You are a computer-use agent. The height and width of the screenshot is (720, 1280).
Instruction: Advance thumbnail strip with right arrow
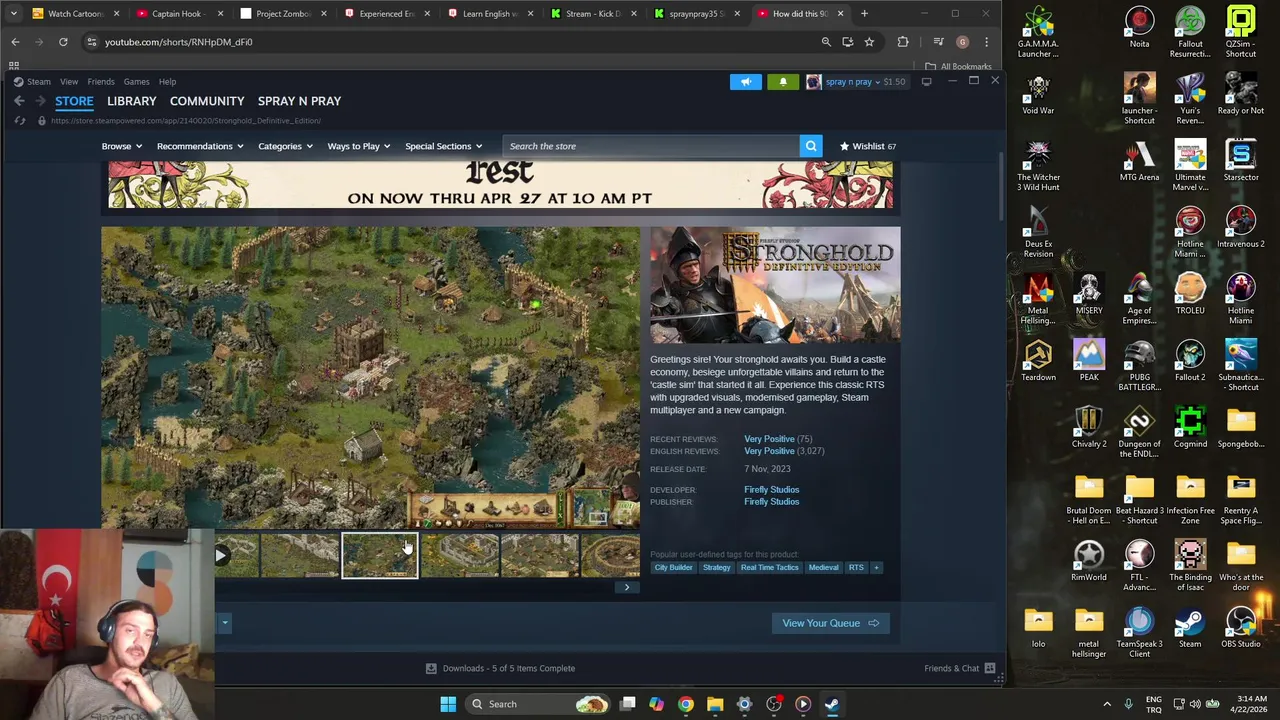pos(627,588)
